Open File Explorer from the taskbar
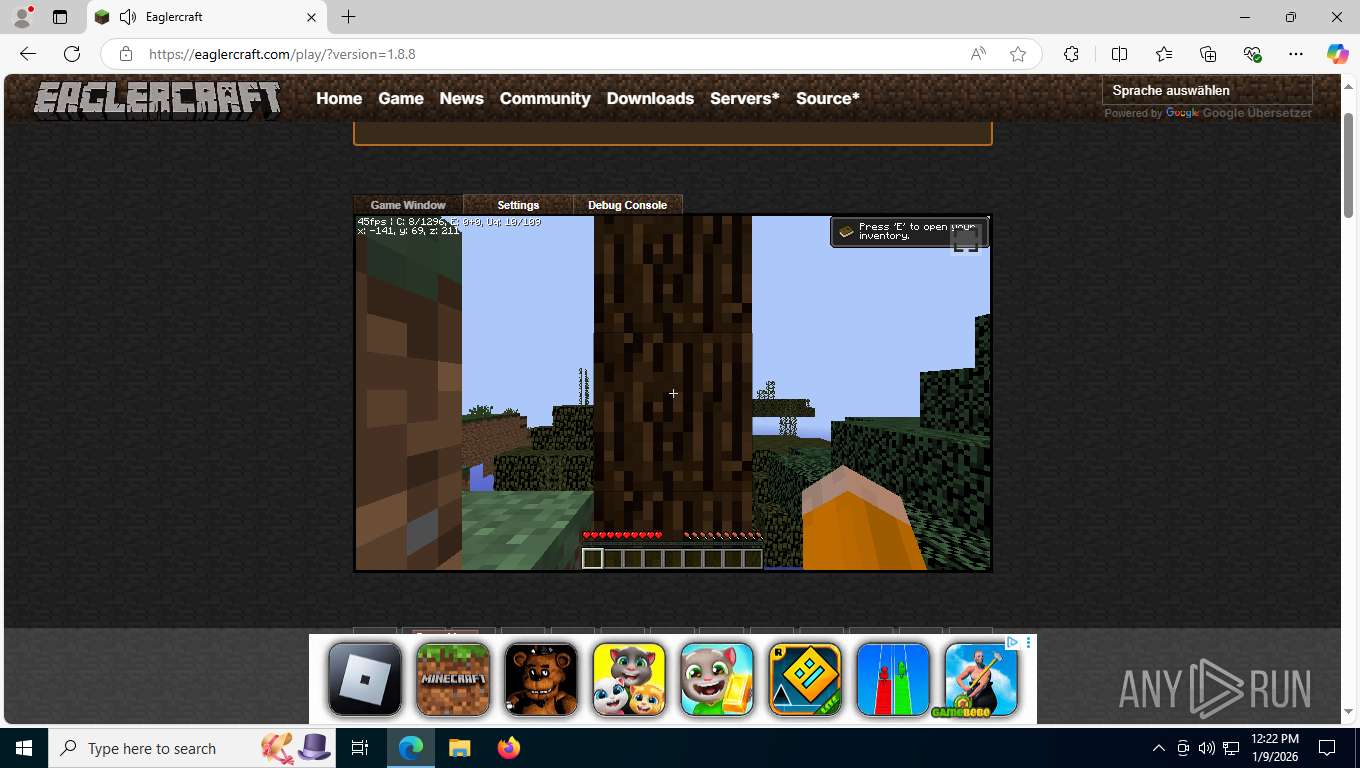The width and height of the screenshot is (1360, 768). click(459, 748)
